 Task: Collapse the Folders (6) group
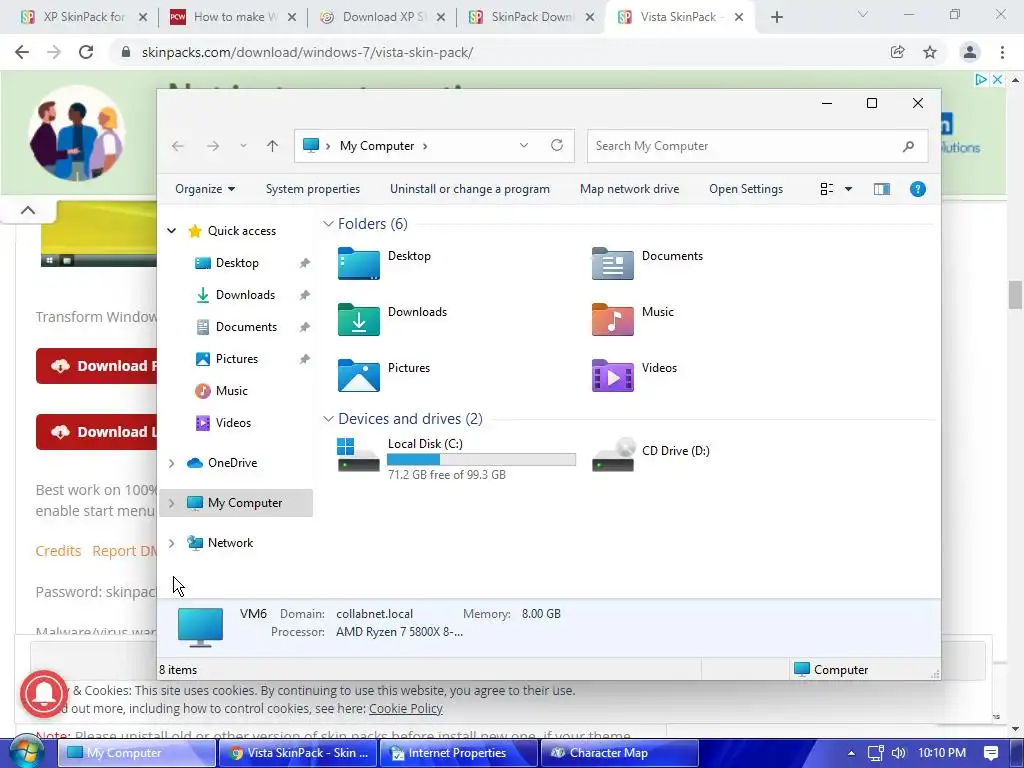[328, 224]
